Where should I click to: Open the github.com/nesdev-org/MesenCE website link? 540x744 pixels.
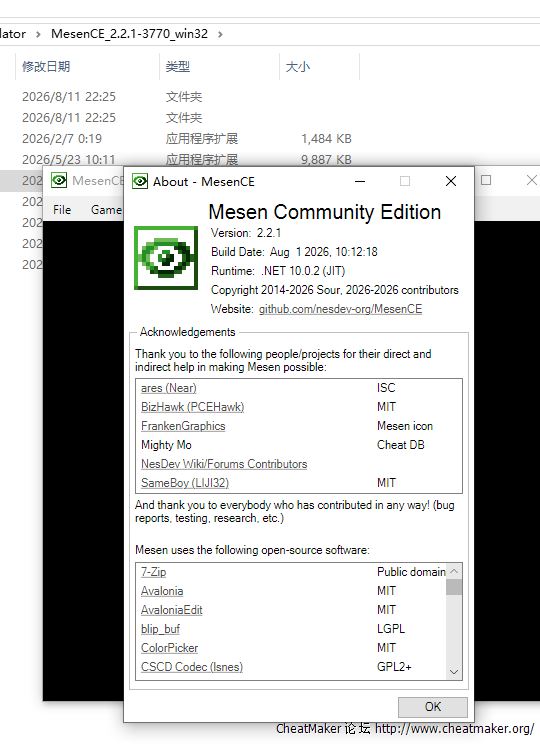click(x=340, y=309)
